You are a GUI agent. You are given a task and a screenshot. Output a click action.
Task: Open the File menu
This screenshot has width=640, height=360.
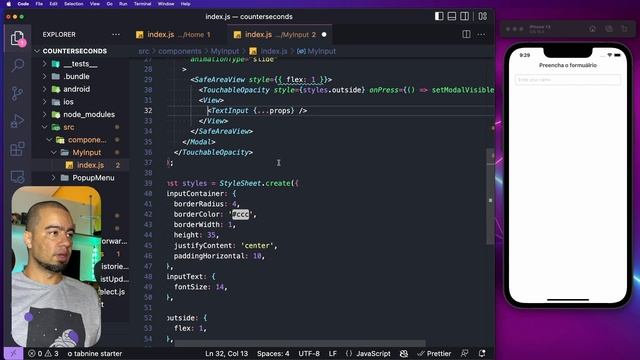(39, 4)
